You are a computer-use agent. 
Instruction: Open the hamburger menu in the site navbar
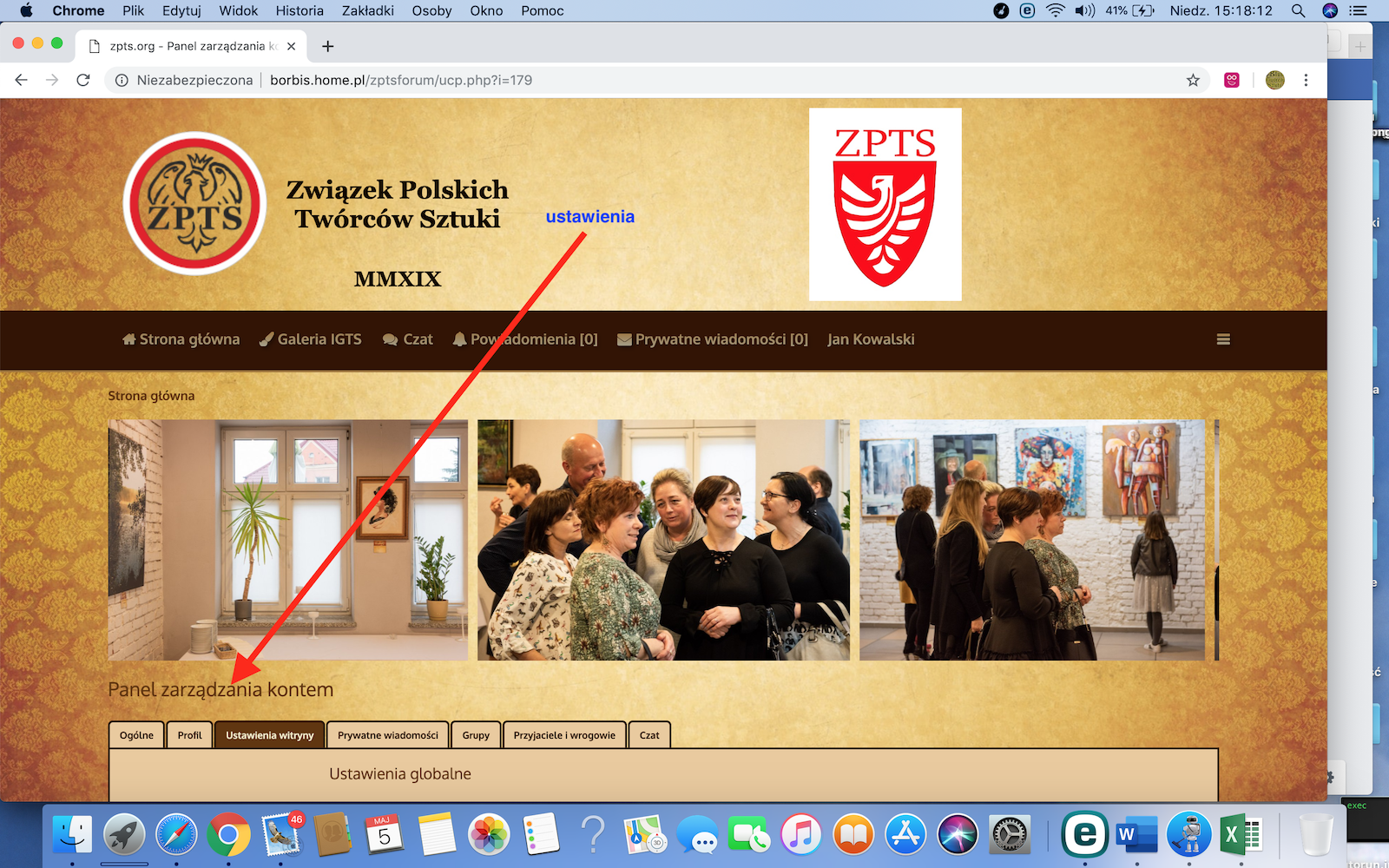pos(1223,339)
